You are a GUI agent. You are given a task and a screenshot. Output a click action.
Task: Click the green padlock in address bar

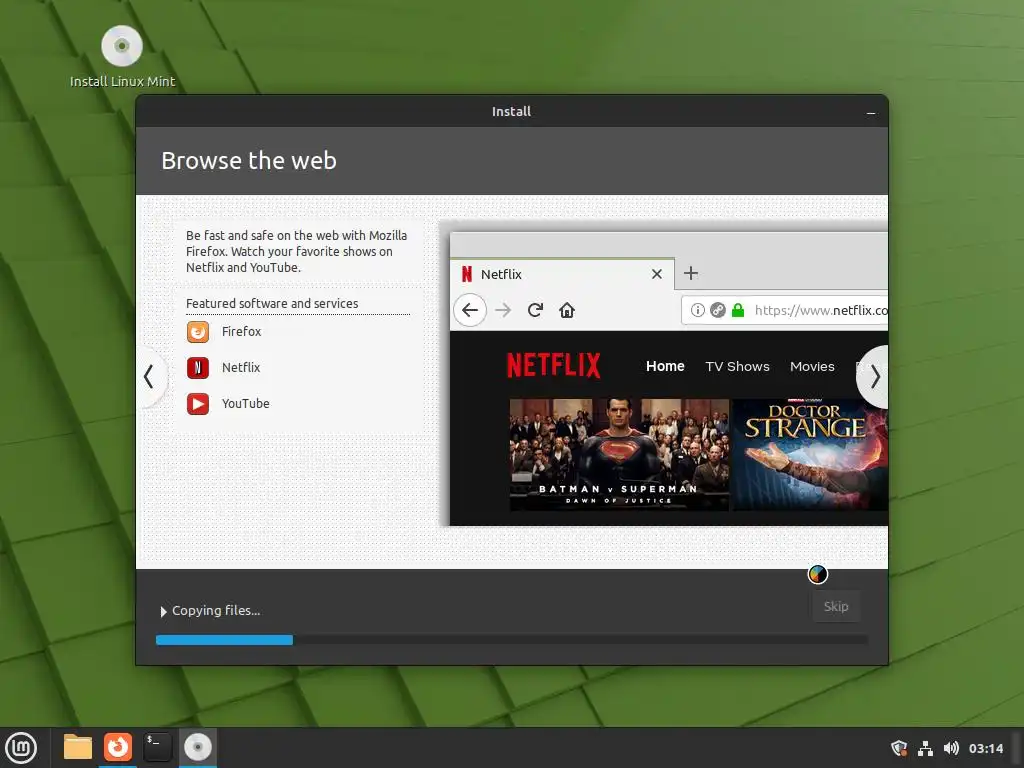coord(738,310)
